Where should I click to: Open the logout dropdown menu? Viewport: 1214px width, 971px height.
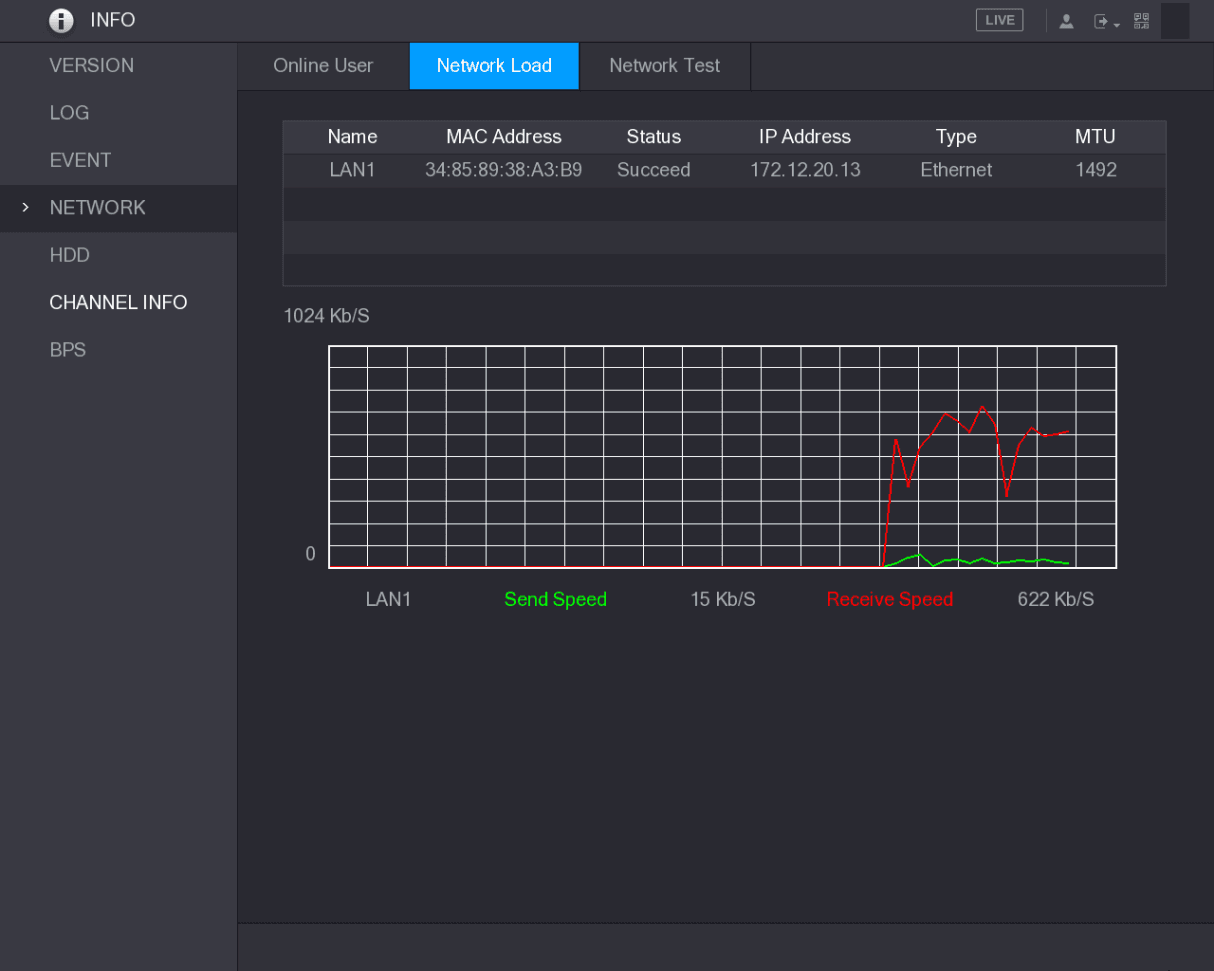pos(1105,21)
